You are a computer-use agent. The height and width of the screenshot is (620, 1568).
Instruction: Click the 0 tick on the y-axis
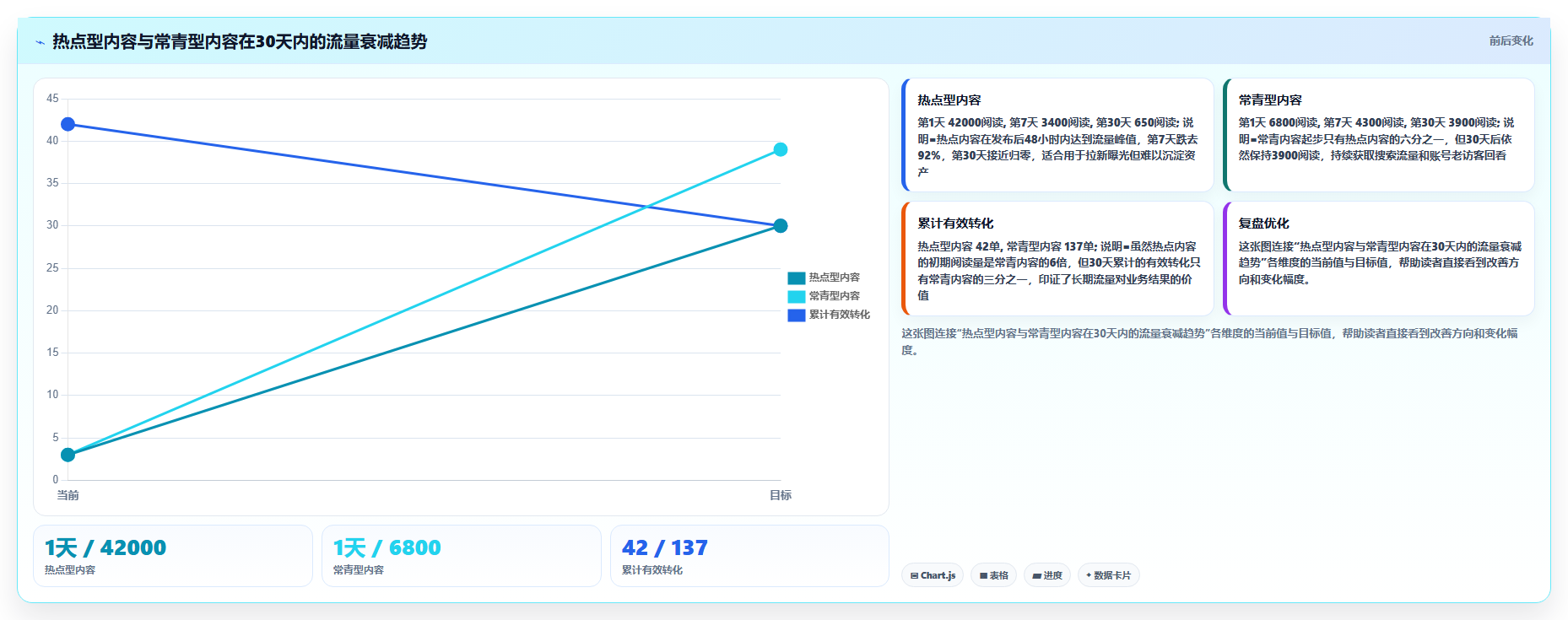[56, 480]
